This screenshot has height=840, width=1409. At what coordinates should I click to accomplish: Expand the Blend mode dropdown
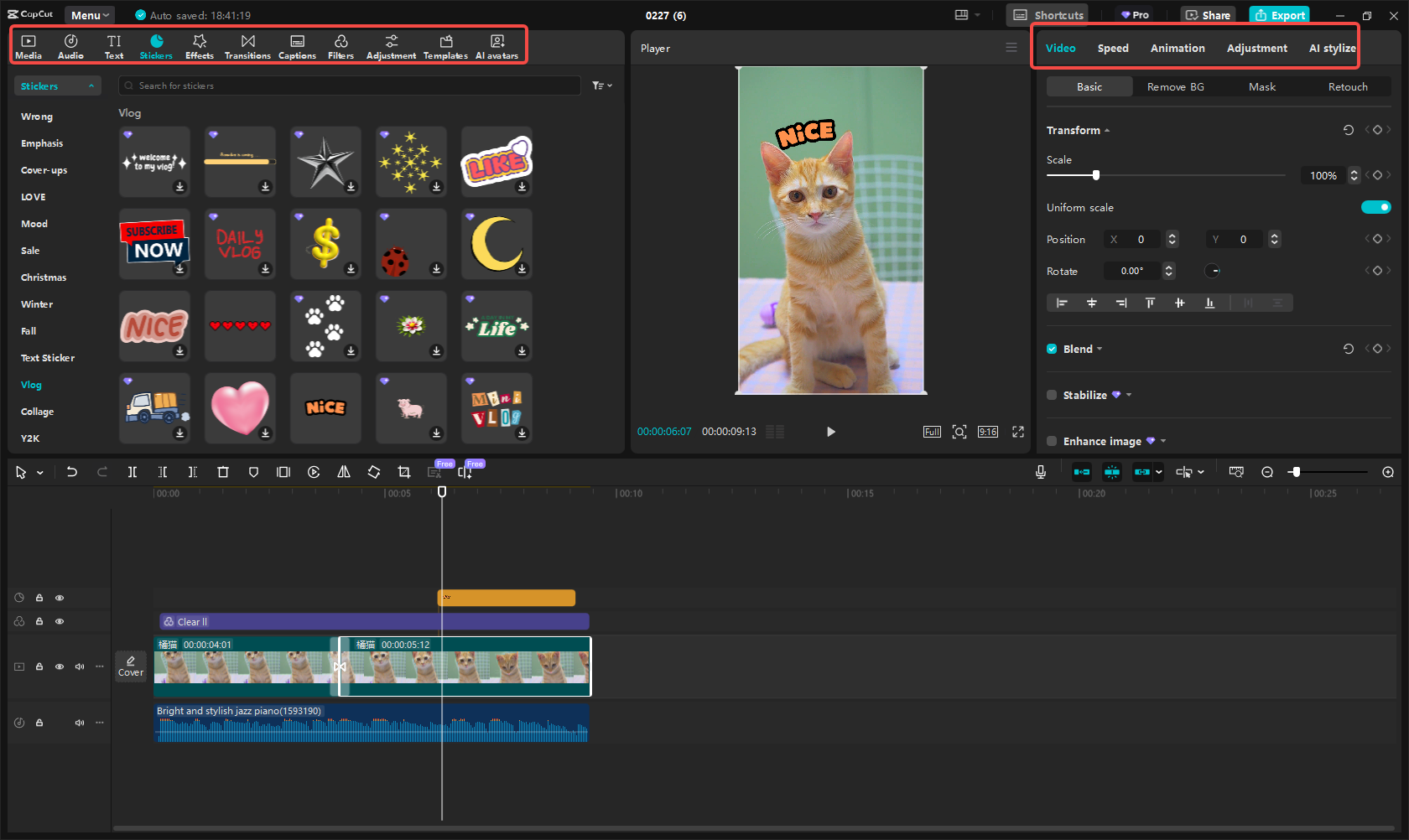1098,349
